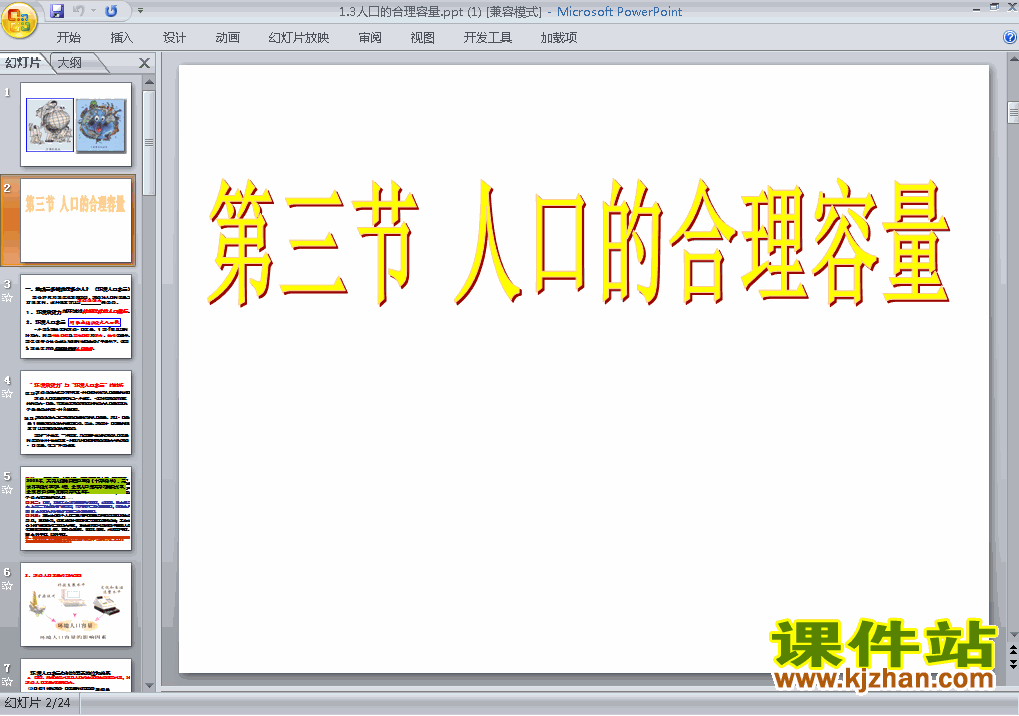Screen dimensions: 1019x716
Task: Open the 开始 ribbon tab
Action: tap(68, 38)
